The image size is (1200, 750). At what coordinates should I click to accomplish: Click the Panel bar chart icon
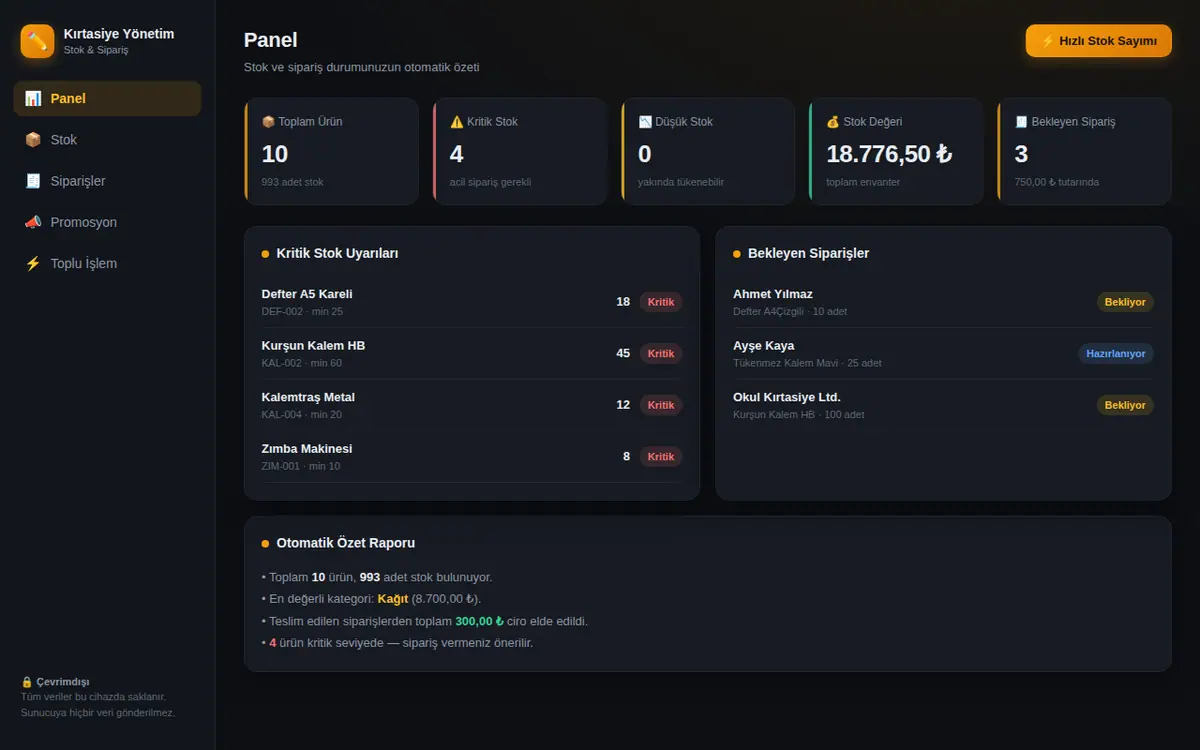pyautogui.click(x=33, y=98)
